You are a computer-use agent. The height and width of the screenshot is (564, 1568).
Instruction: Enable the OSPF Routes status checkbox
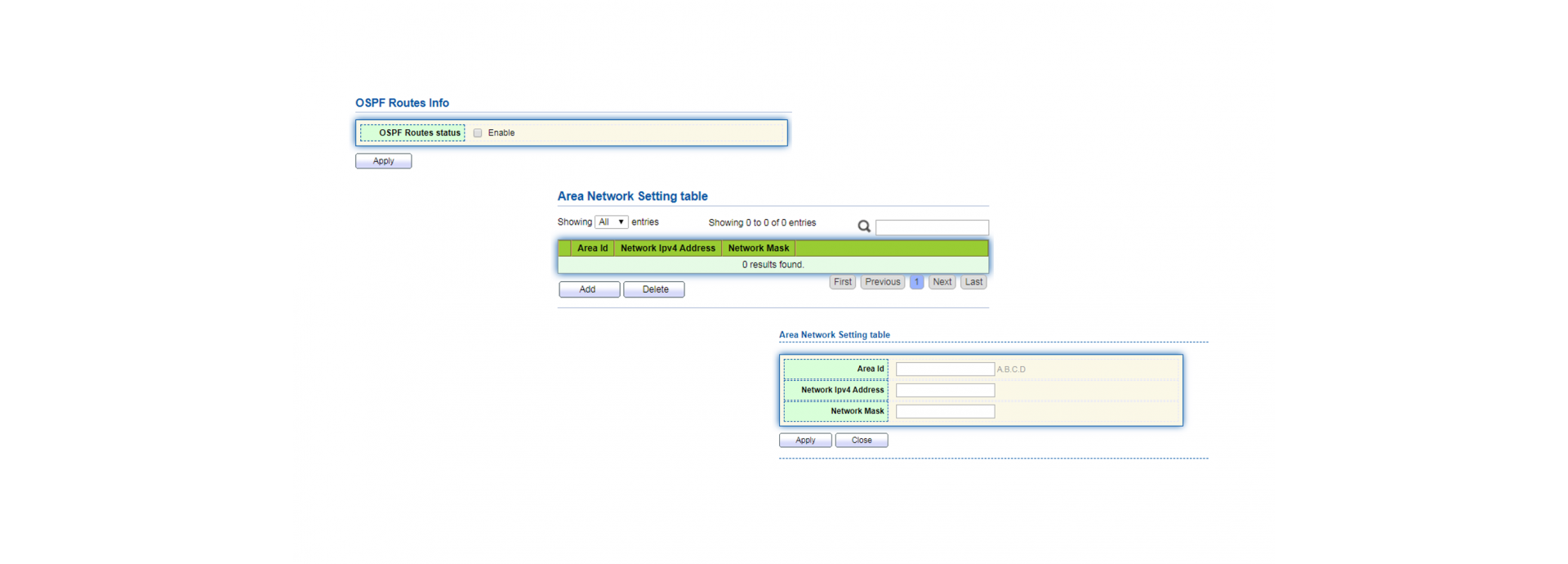coord(478,133)
